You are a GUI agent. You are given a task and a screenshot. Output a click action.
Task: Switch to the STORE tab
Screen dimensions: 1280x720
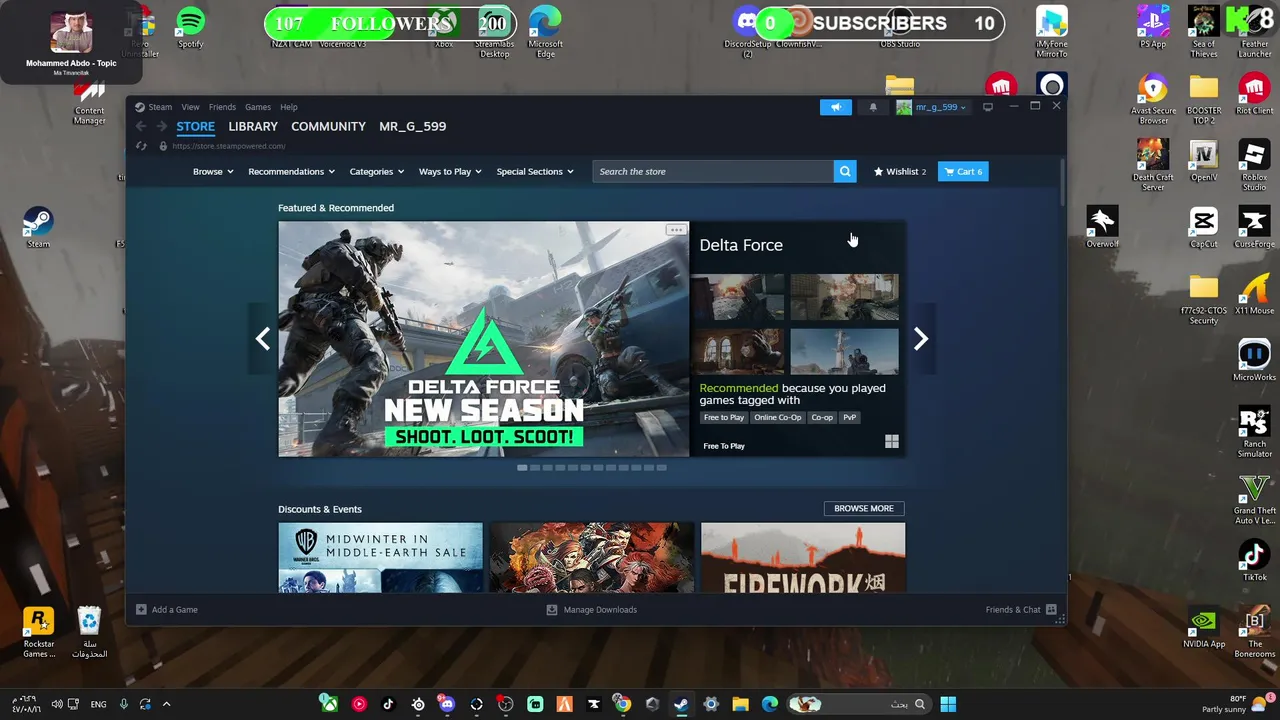pyautogui.click(x=196, y=126)
